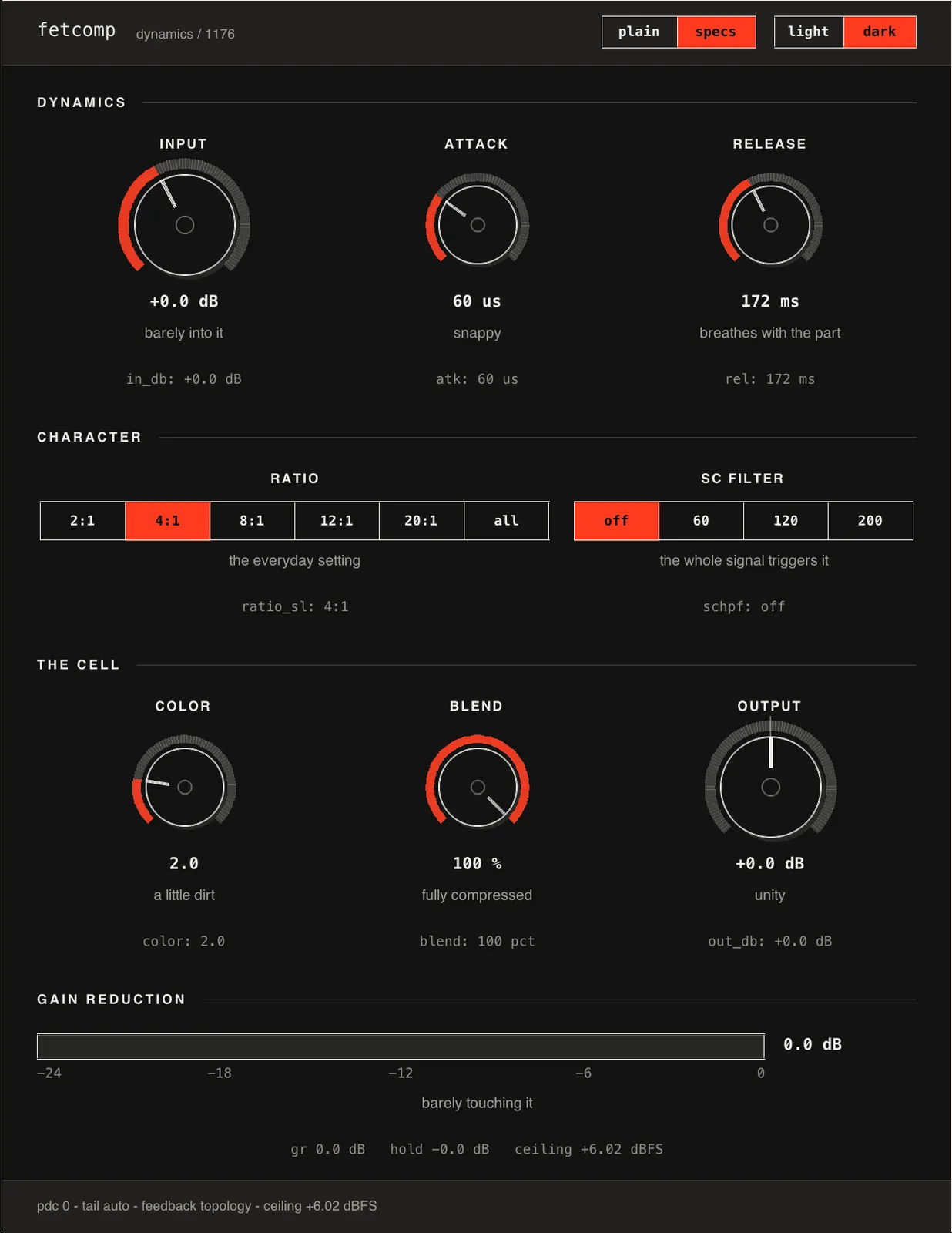Viewport: 952px width, 1233px height.
Task: Click THE CELL section heading
Action: 79,664
